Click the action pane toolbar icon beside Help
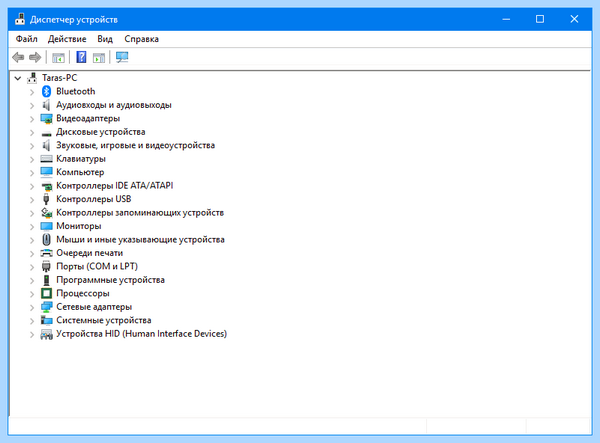 click(x=99, y=58)
